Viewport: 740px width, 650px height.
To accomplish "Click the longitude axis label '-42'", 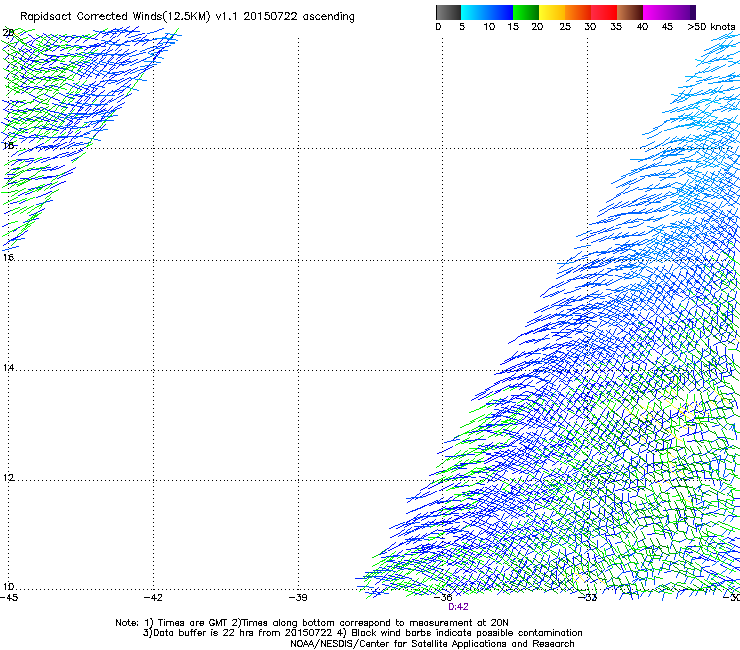I will click(153, 598).
